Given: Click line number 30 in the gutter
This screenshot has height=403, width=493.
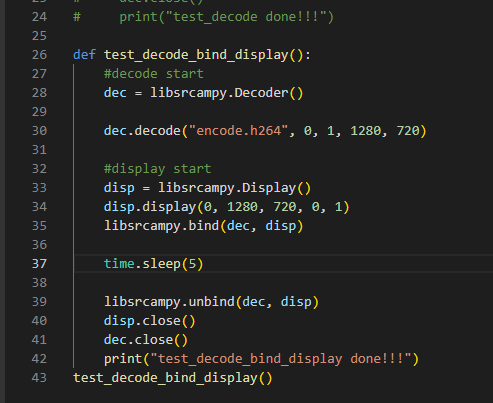Looking at the screenshot, I should [x=39, y=131].
